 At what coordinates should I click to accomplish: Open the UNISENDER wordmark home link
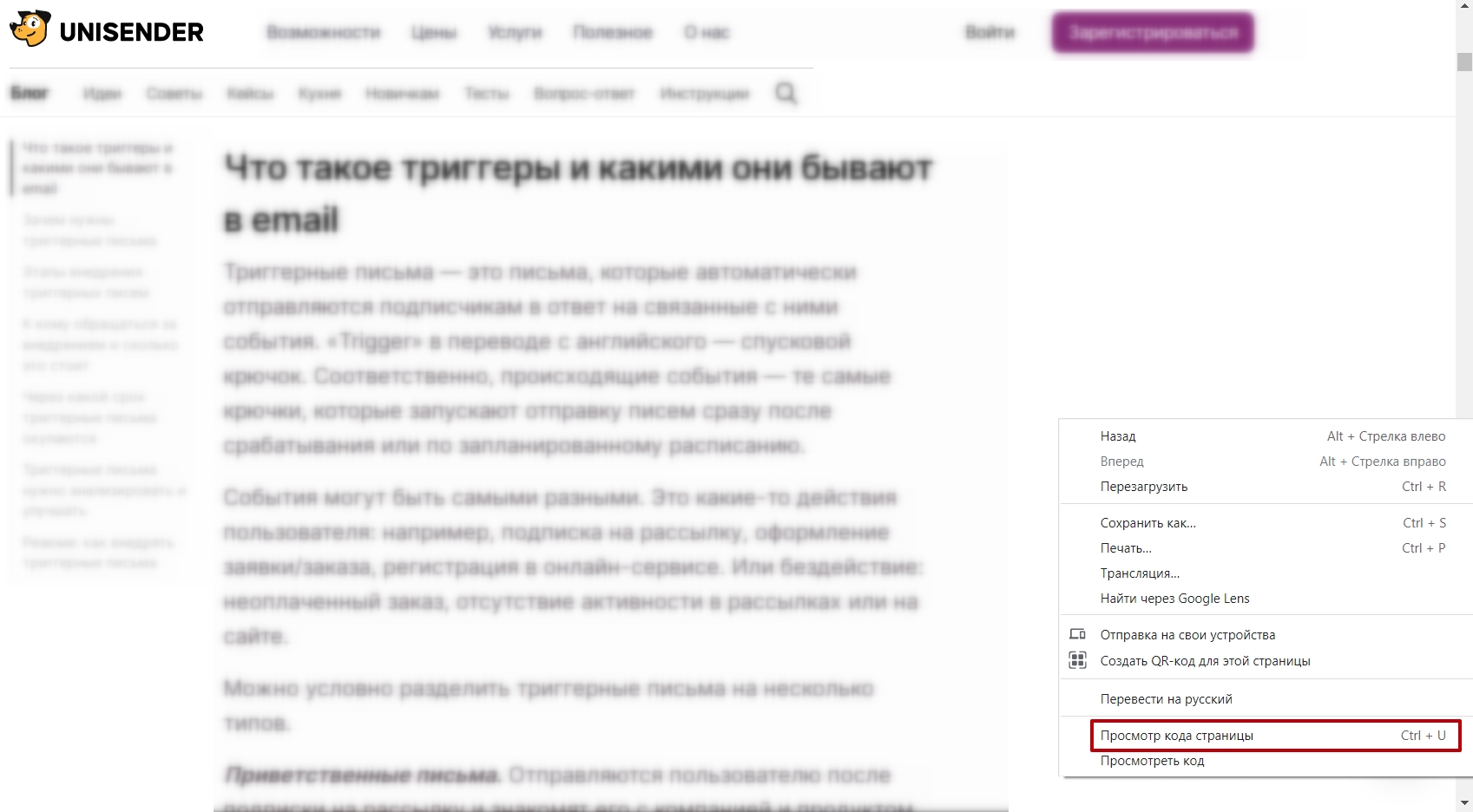[x=132, y=32]
